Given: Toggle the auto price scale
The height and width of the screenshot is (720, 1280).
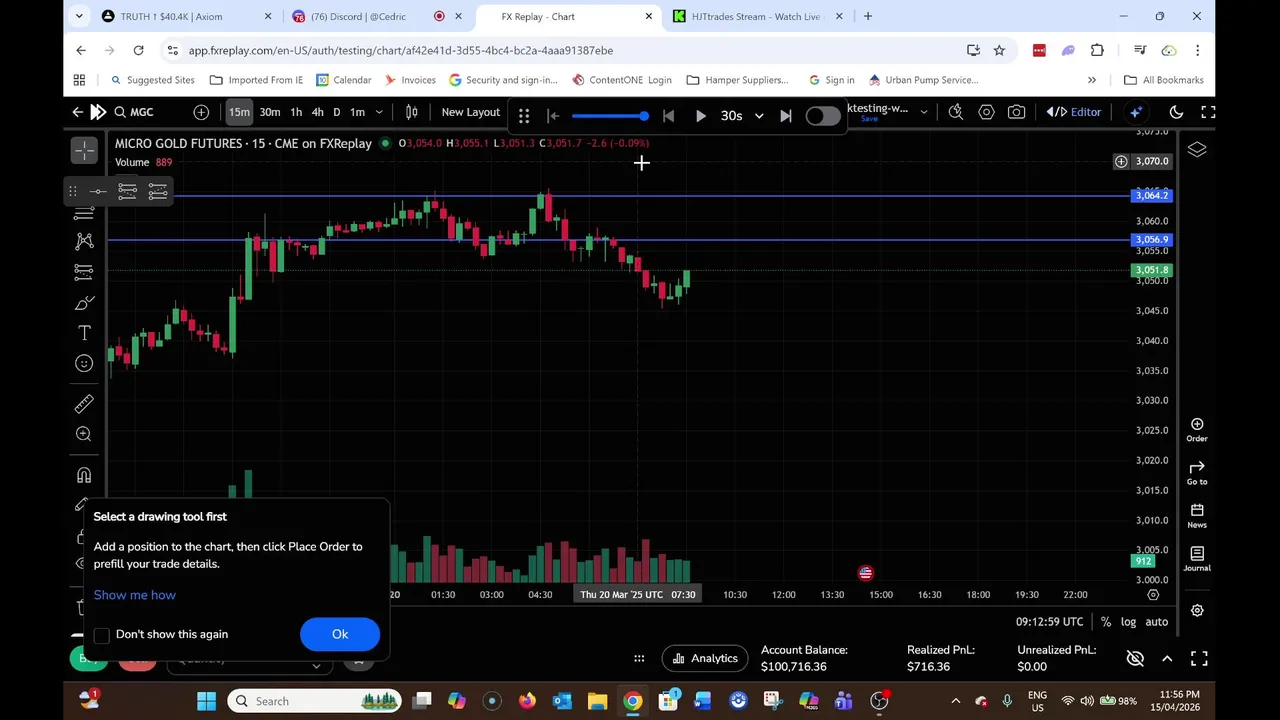Looking at the screenshot, I should (1156, 622).
